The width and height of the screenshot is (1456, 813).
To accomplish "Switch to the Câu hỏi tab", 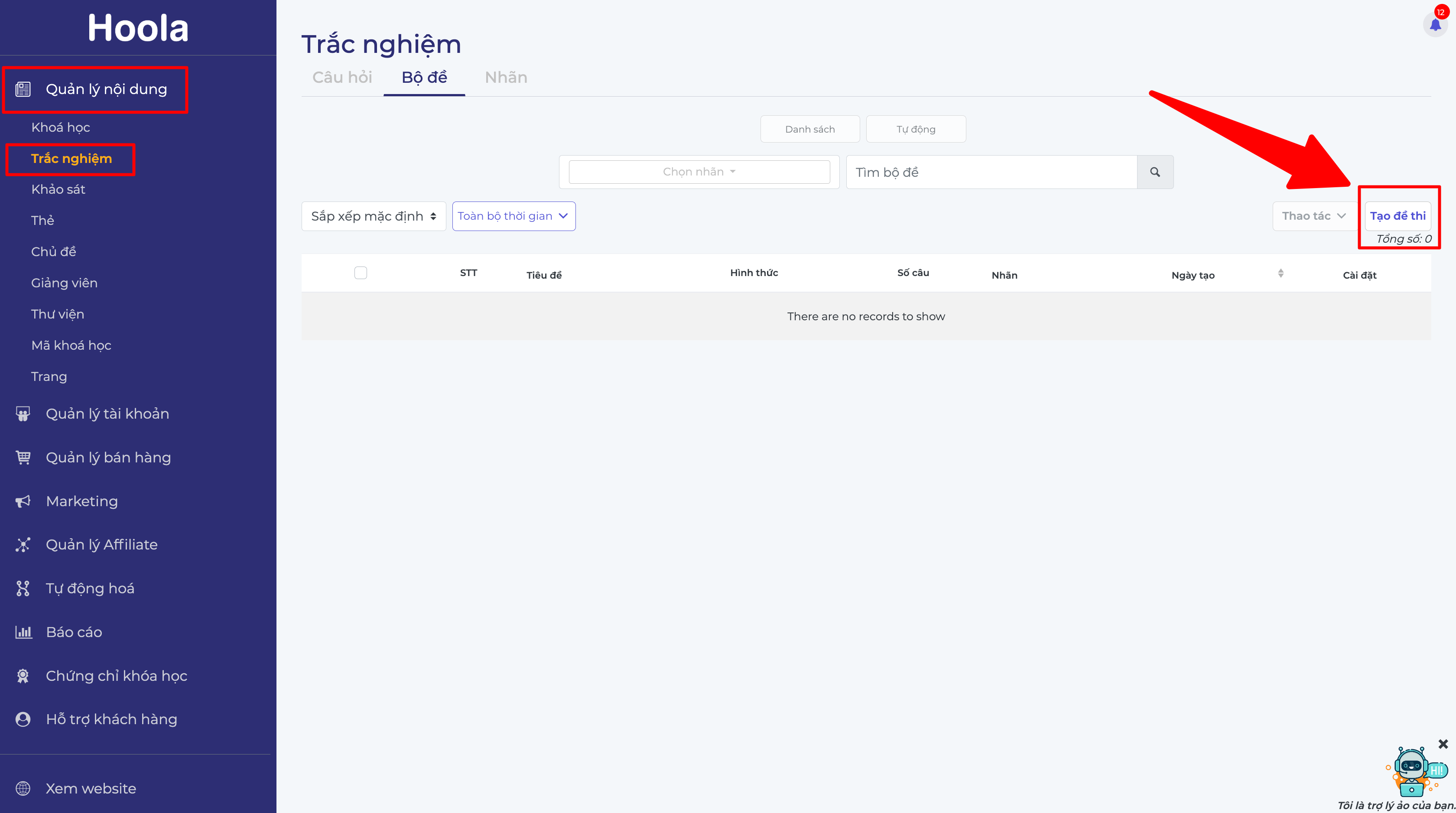I will point(342,78).
